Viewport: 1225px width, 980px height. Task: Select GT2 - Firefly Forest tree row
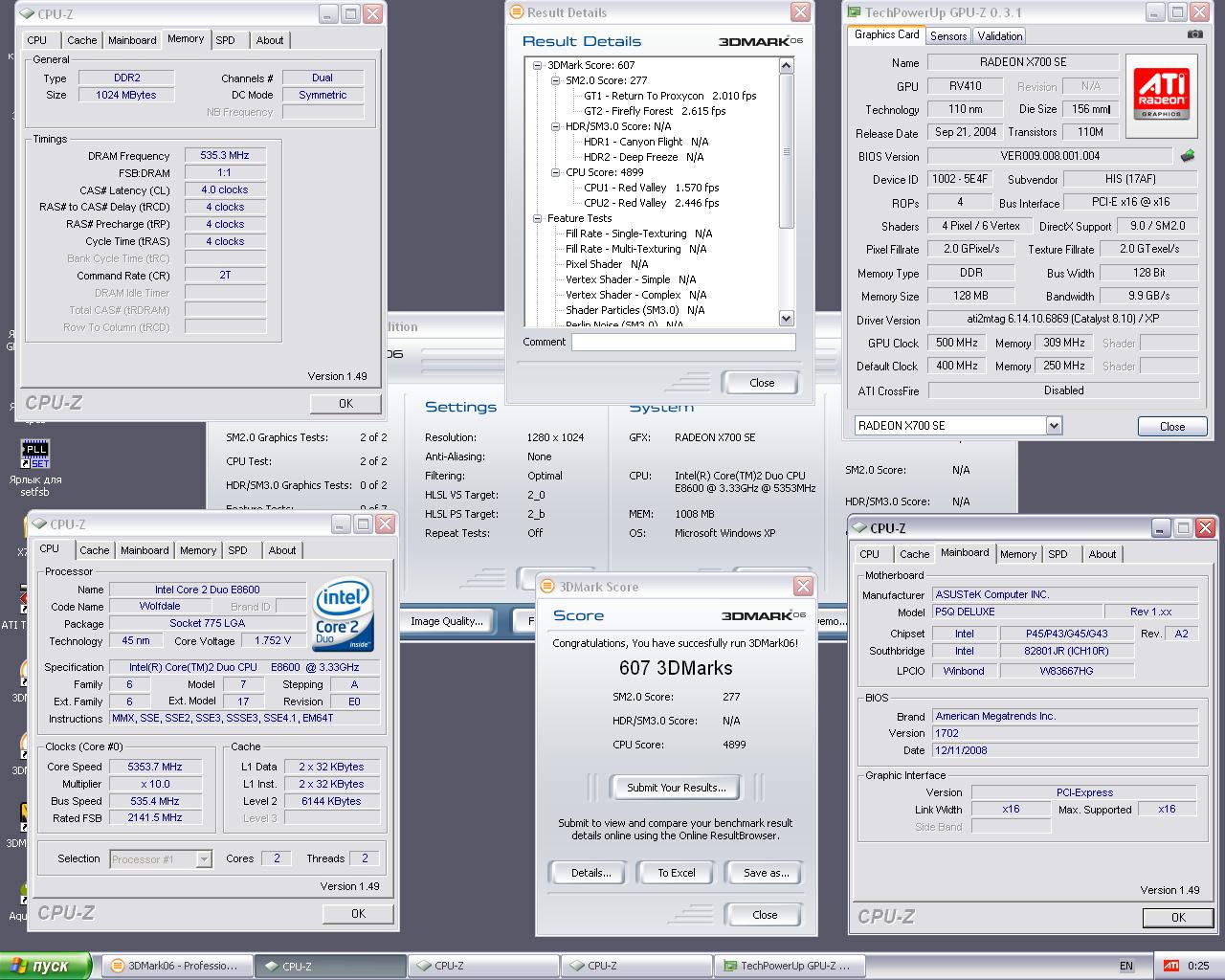point(655,111)
